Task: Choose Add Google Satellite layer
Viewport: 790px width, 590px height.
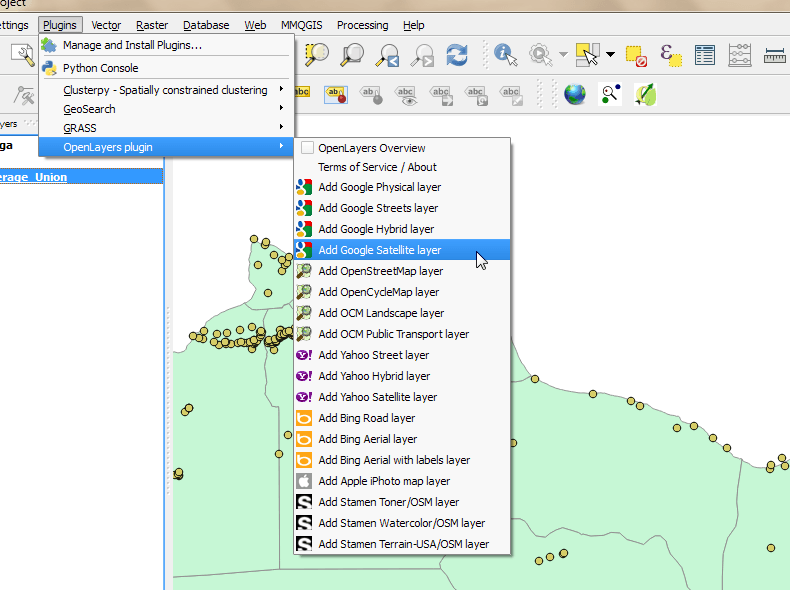Action: click(x=379, y=250)
